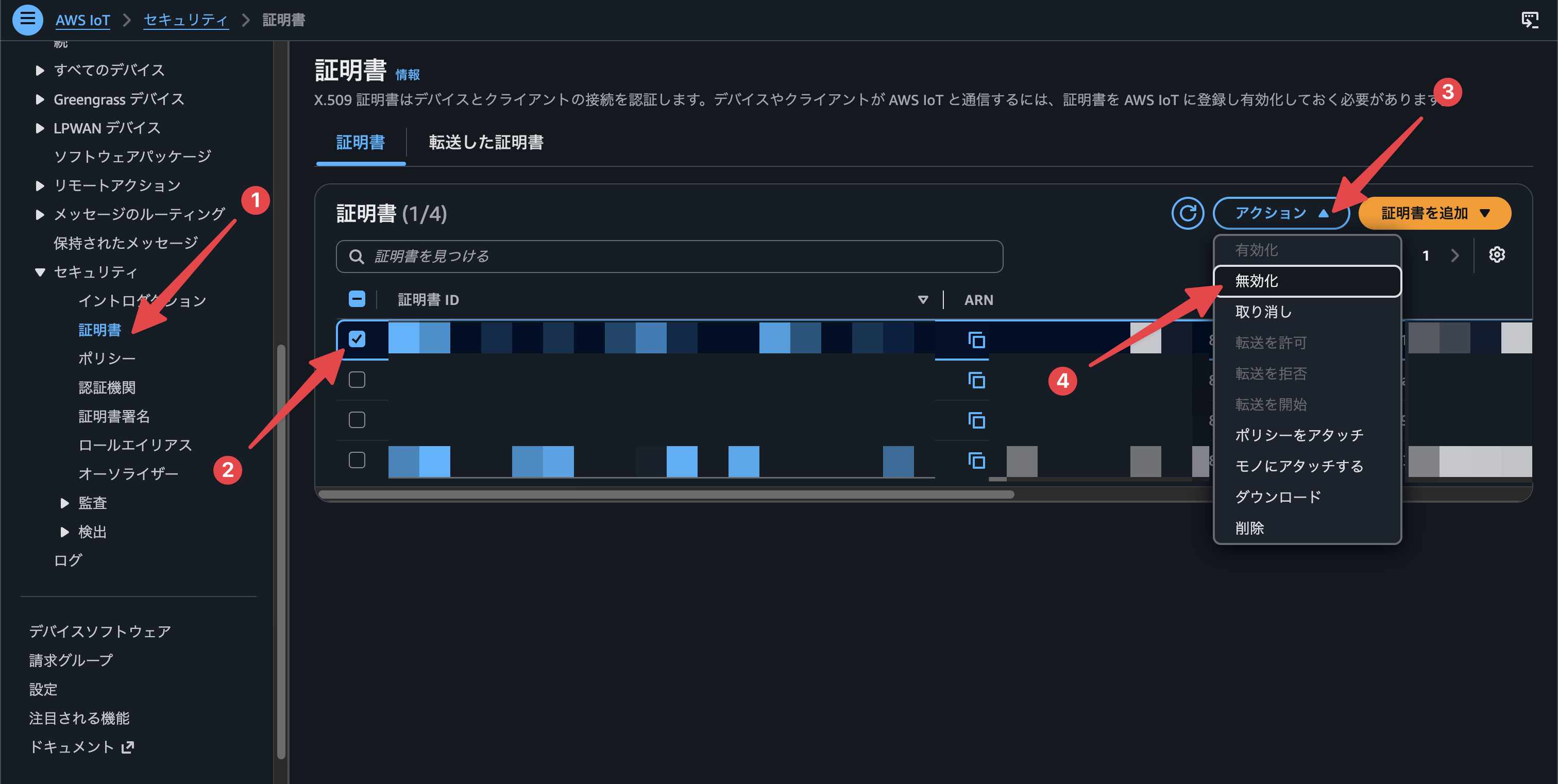Collapse the セキュリティ section

point(40,272)
